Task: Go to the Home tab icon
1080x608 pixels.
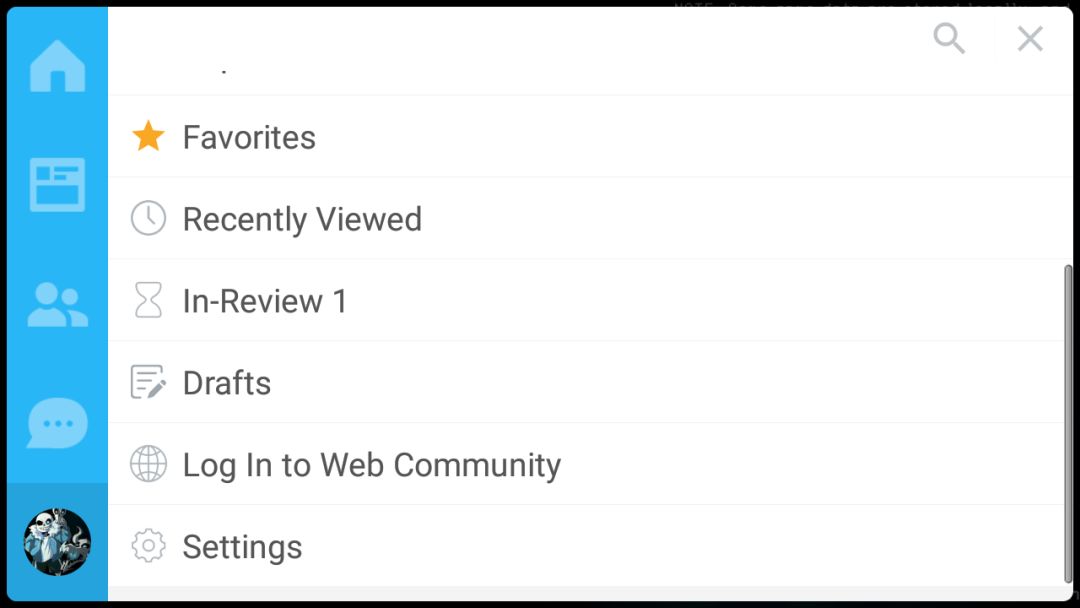Action: [x=57, y=66]
